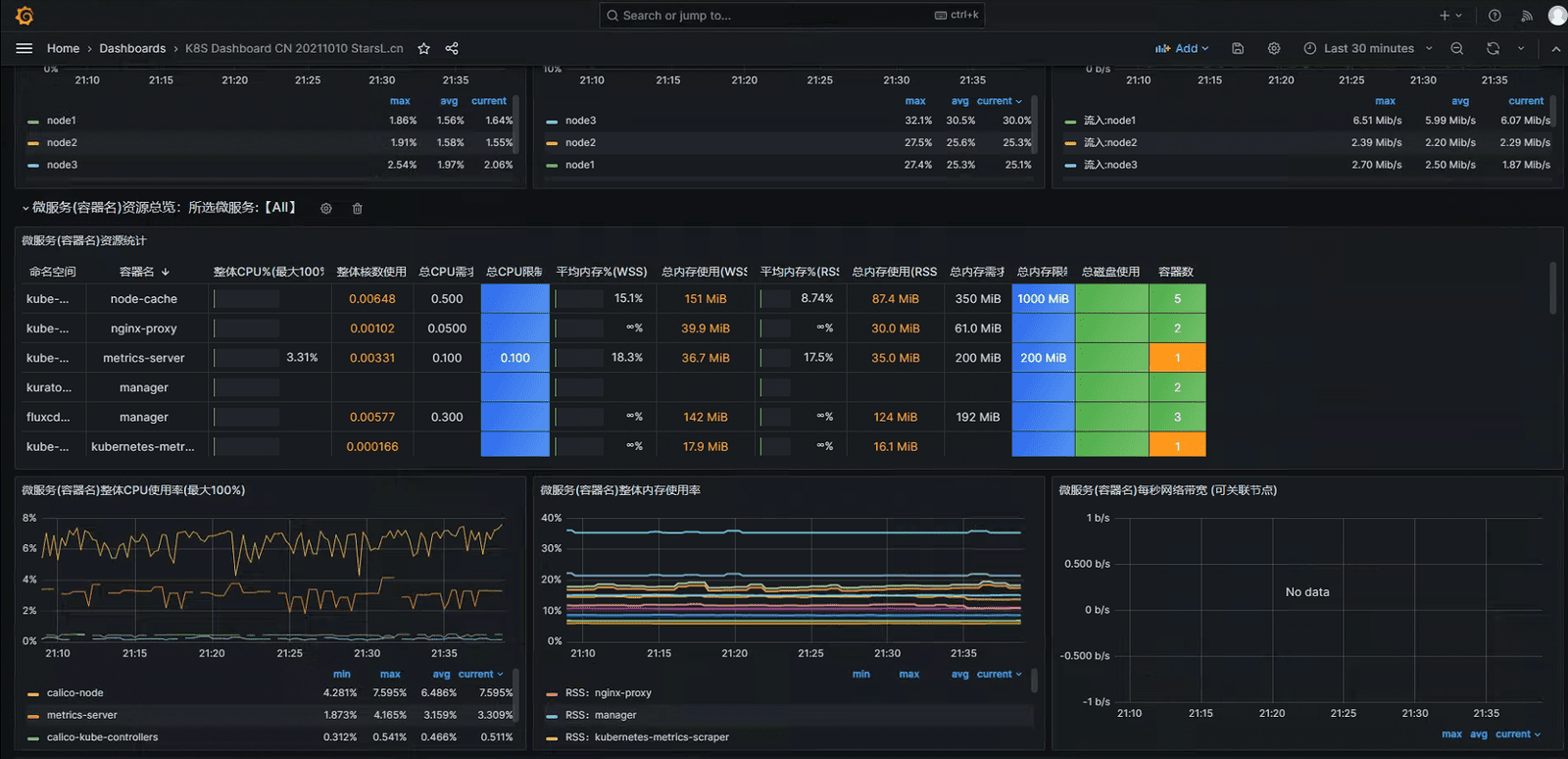Refresh the dashboard now
The width and height of the screenshot is (1568, 759).
click(1493, 48)
